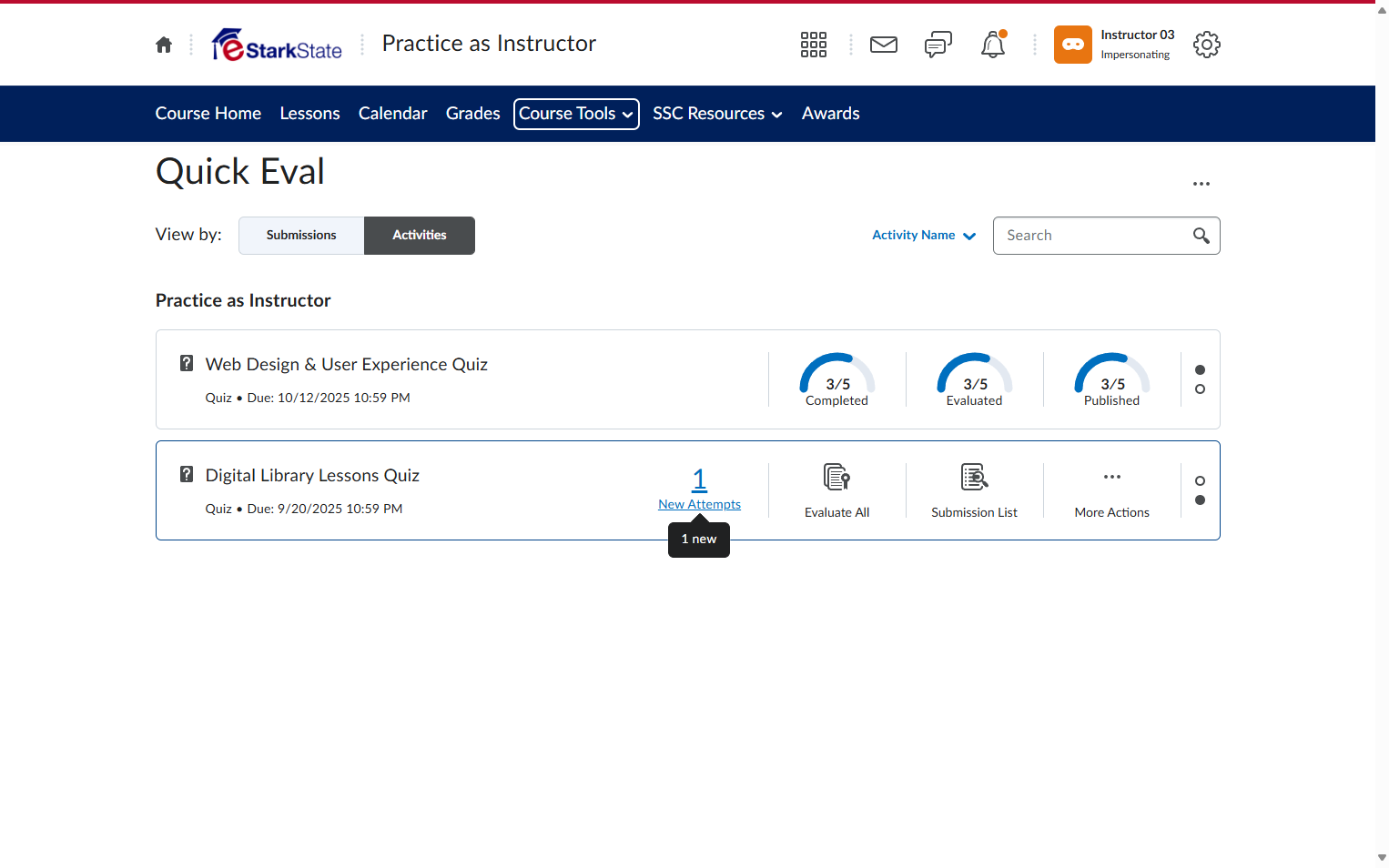The width and height of the screenshot is (1389, 868).
Task: Click the Stark State logo
Action: click(x=277, y=45)
